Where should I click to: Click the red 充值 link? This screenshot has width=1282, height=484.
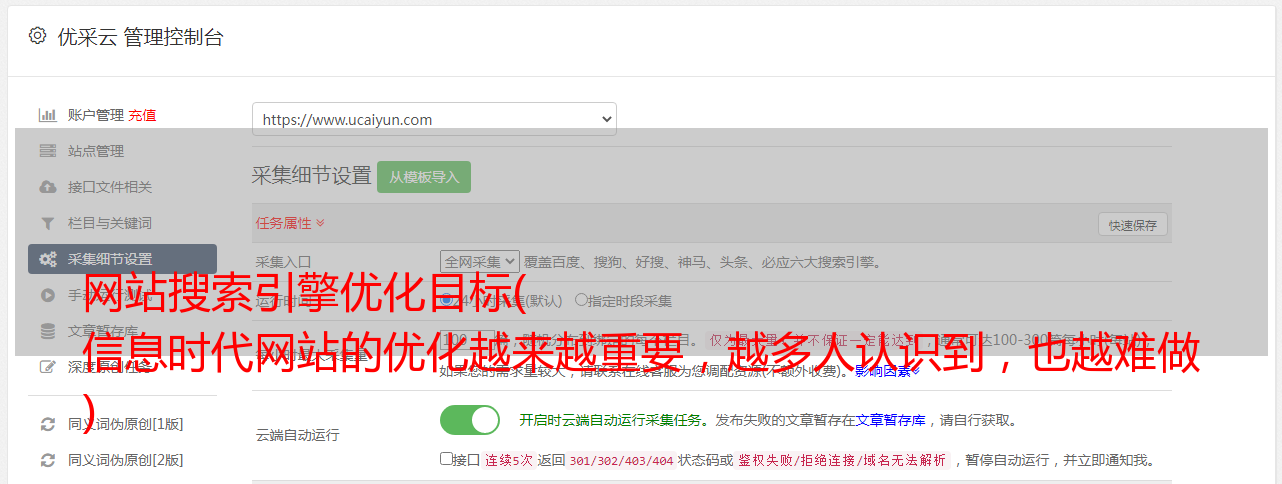point(142,115)
